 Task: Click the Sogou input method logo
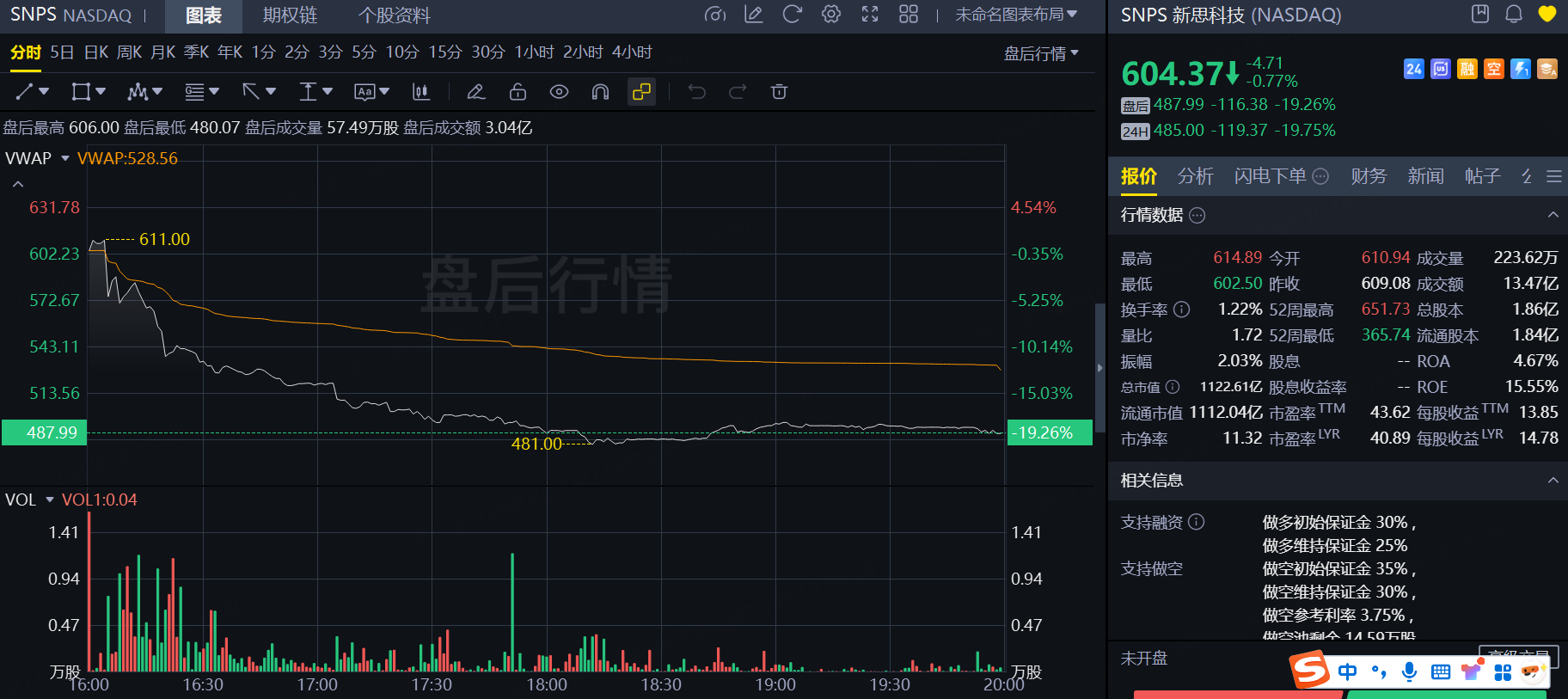click(1311, 670)
